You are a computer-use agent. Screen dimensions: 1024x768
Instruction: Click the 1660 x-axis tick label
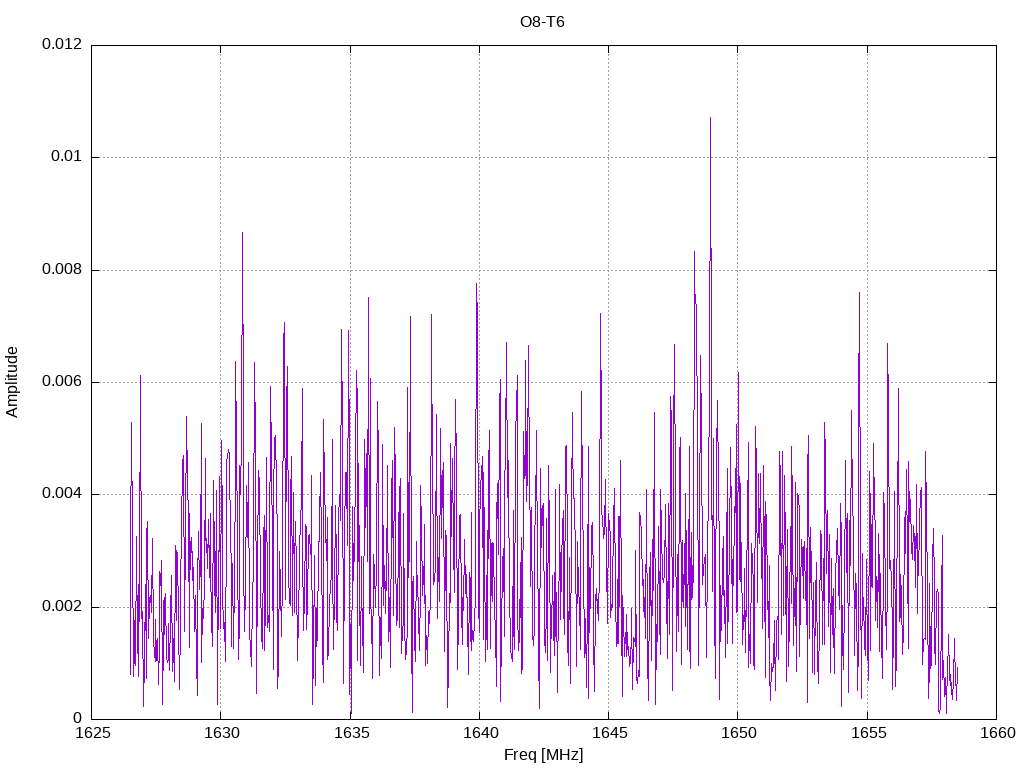pos(997,733)
